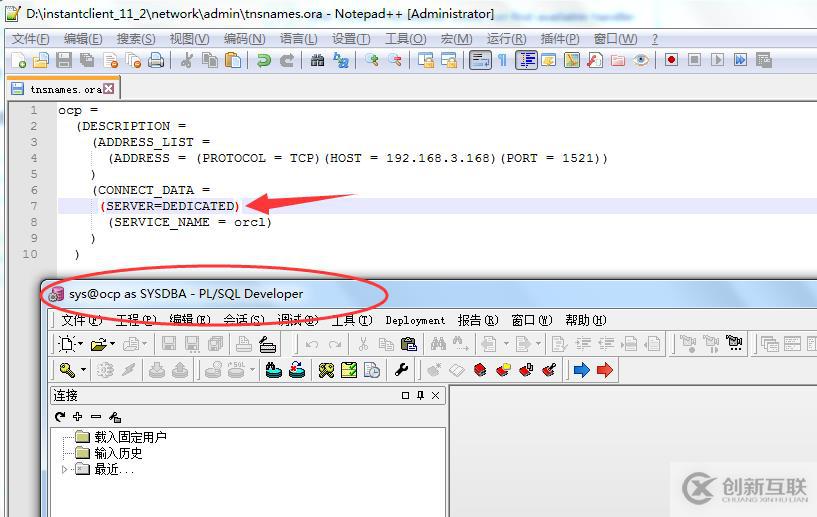Open dropdown arrow beside Log on key
Screen dimensions: 817x517
click(83, 370)
